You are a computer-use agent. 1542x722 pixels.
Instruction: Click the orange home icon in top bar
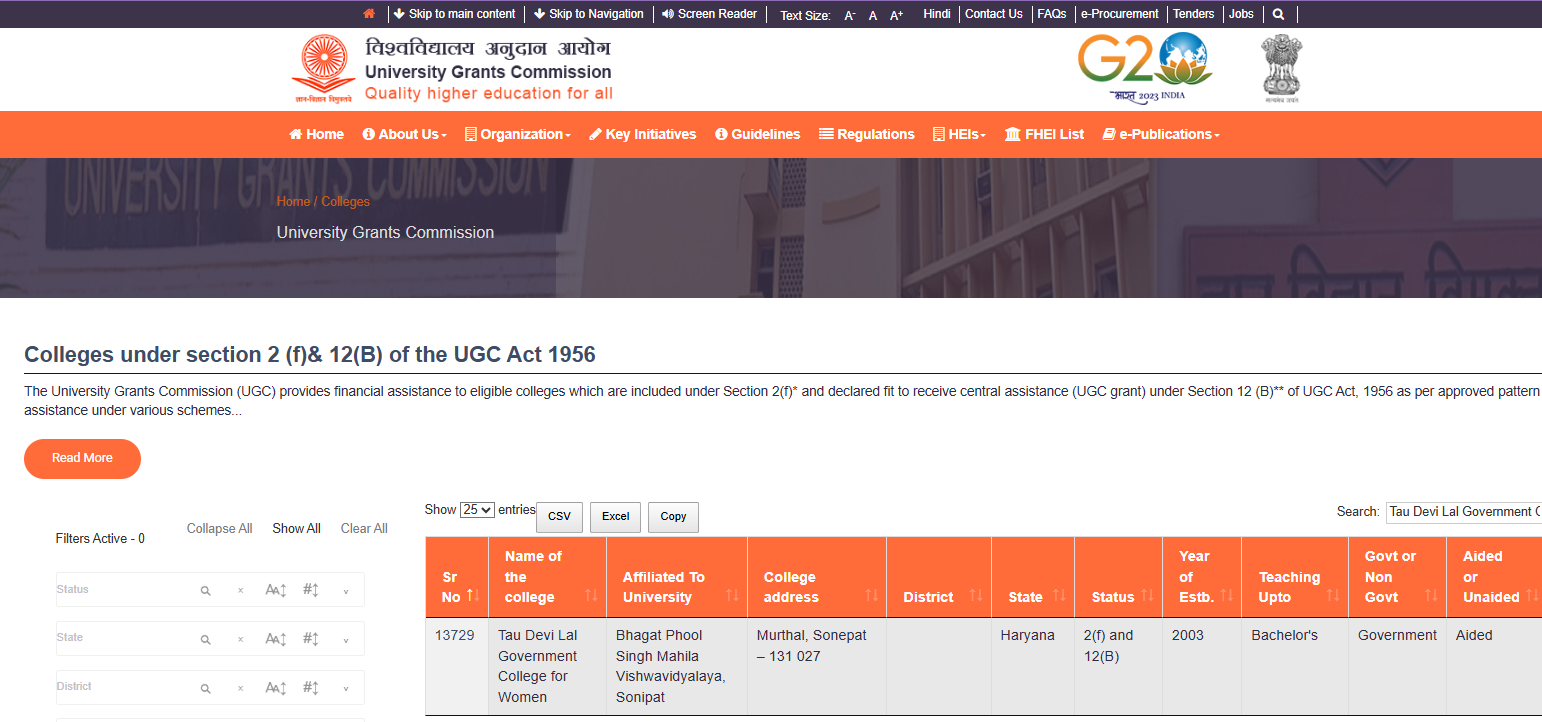369,14
